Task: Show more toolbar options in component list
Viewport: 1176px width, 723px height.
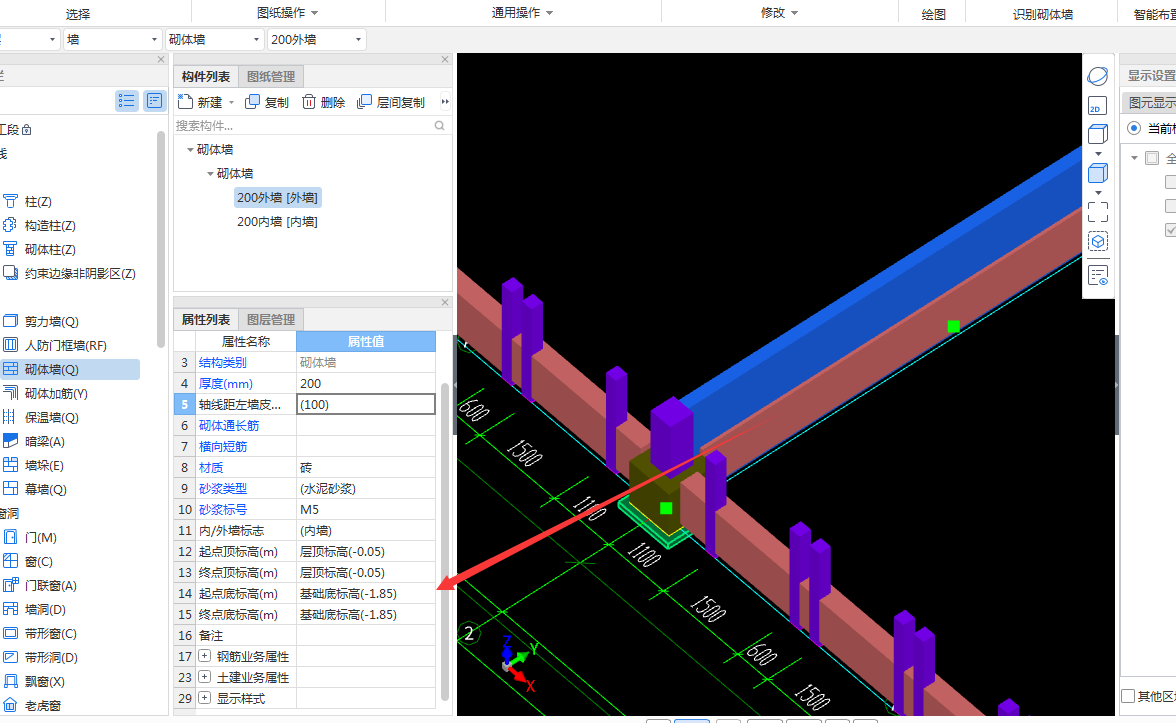Action: pyautogui.click(x=445, y=102)
